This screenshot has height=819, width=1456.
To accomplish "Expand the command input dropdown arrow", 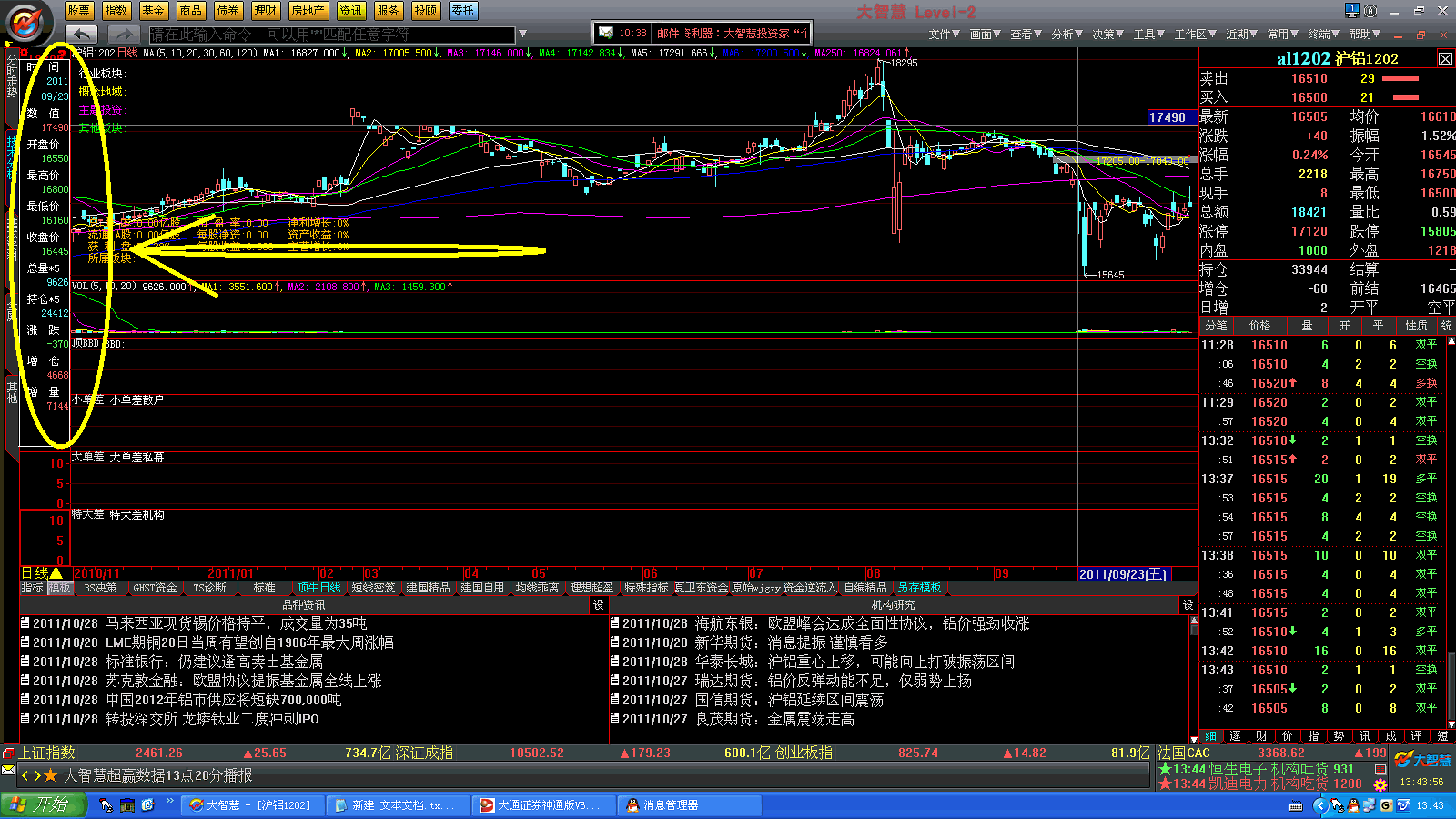I will [522, 35].
